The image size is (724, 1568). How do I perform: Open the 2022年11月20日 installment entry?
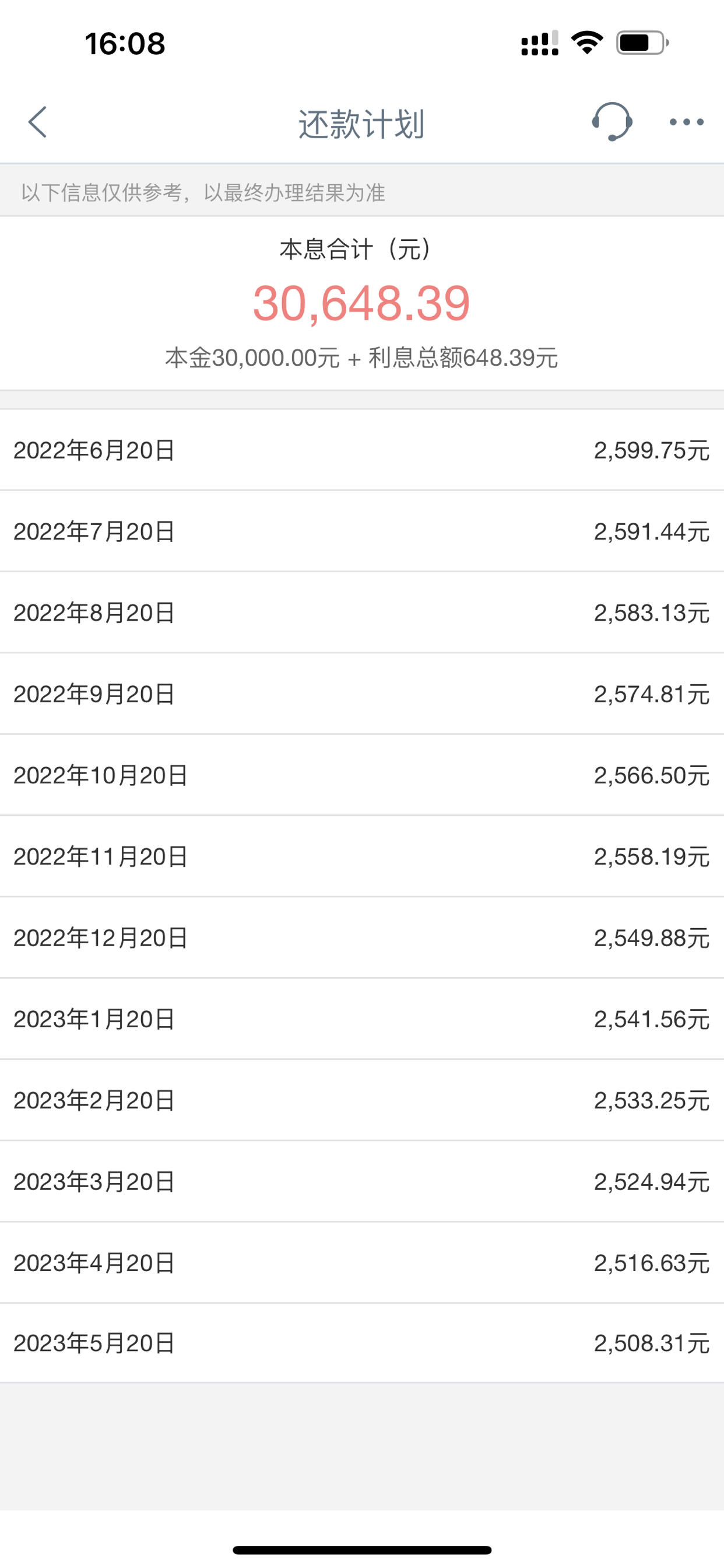pyautogui.click(x=362, y=856)
